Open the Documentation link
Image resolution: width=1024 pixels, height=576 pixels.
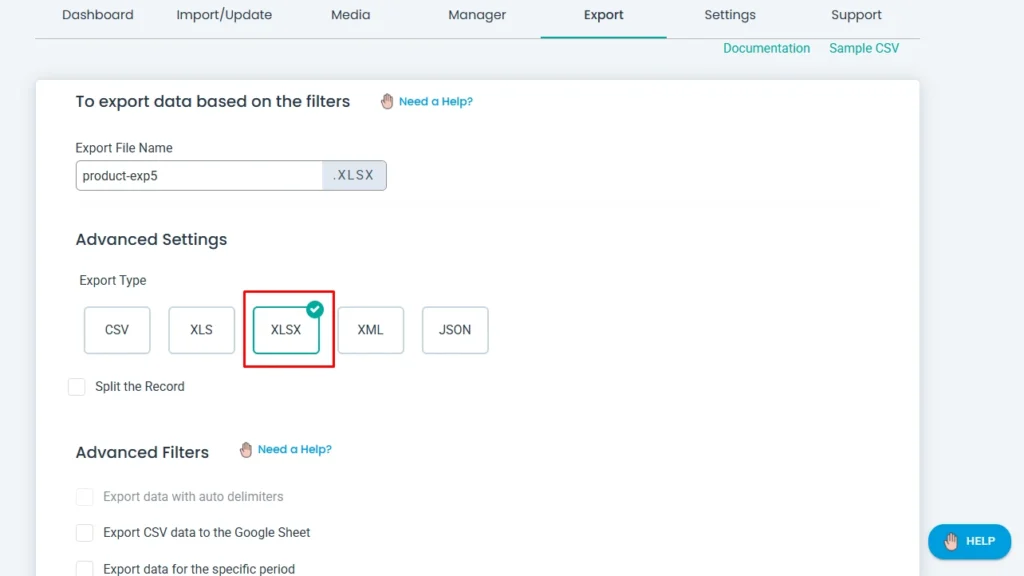coord(766,48)
